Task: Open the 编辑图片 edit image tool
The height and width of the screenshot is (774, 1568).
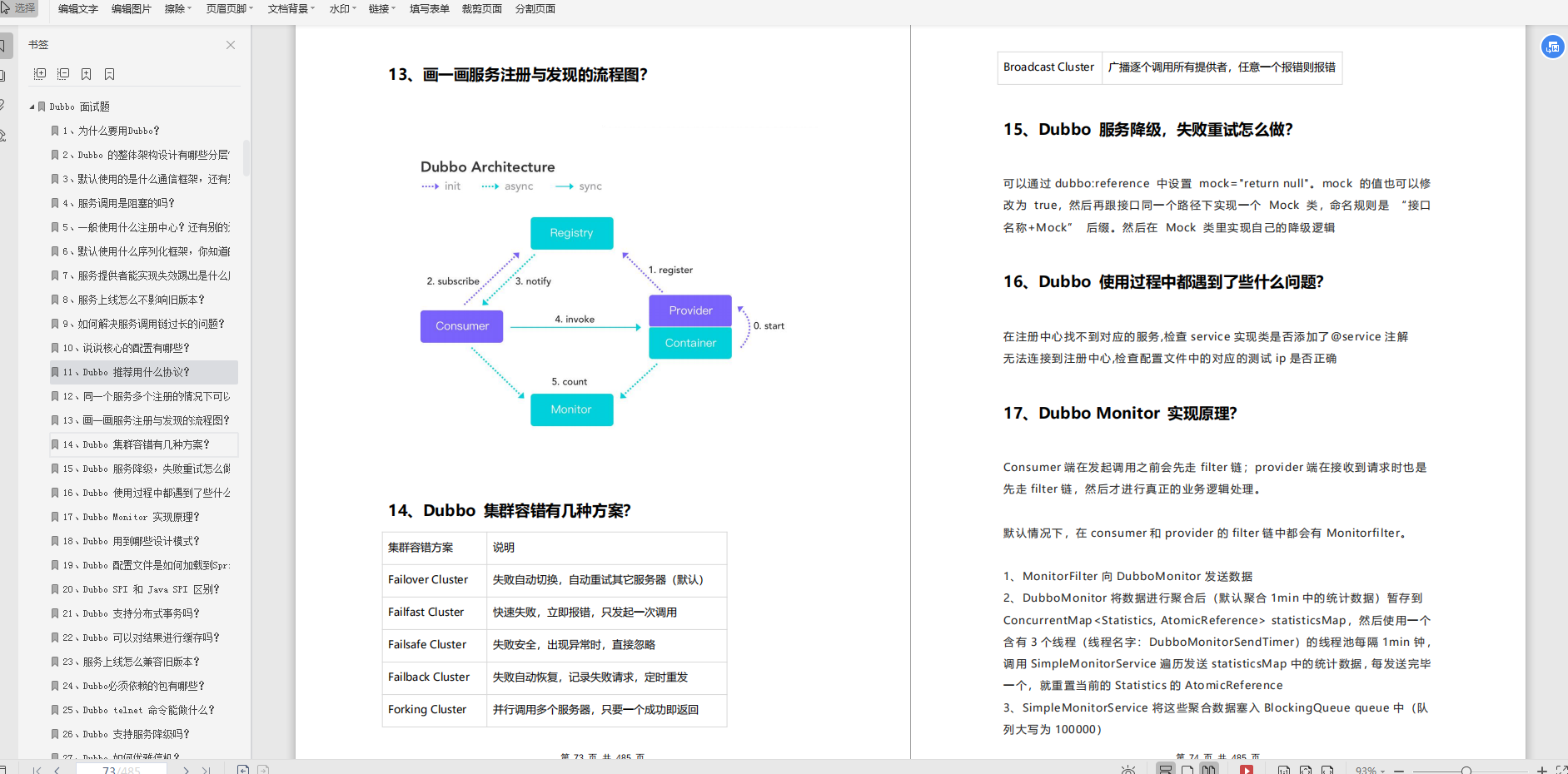Action: pyautogui.click(x=132, y=9)
